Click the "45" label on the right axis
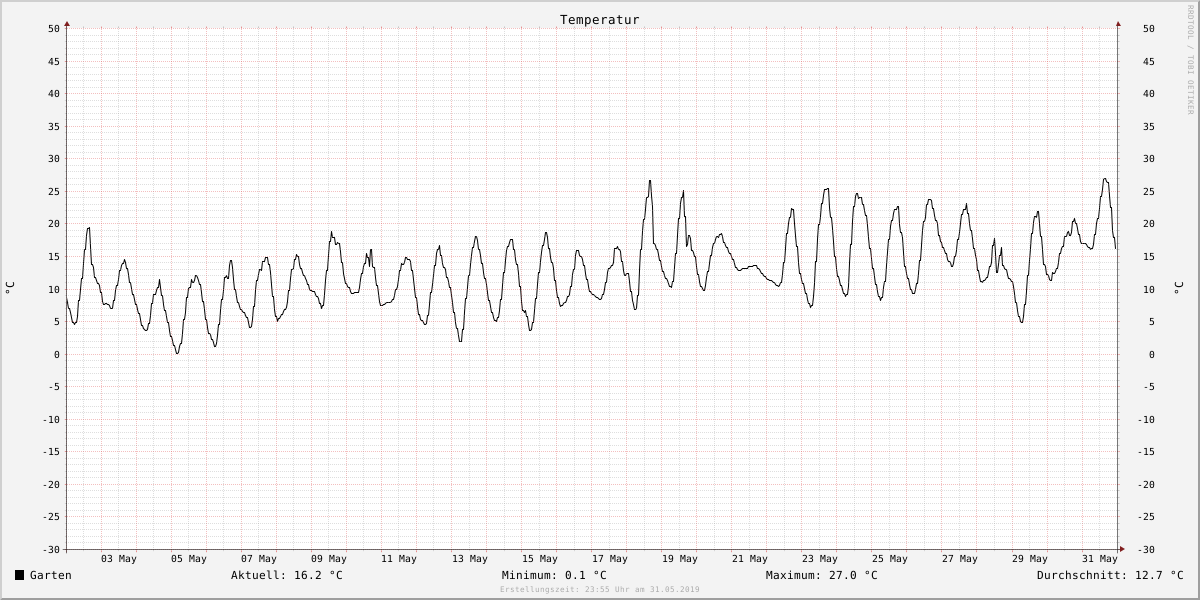The height and width of the screenshot is (600, 1200). click(x=1149, y=62)
